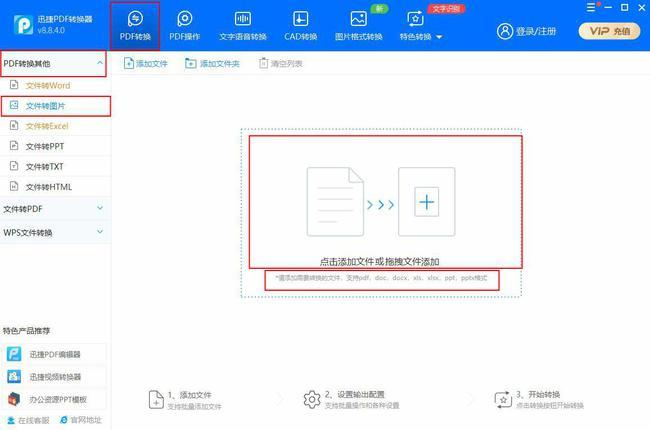The image size is (650, 430).
Task: Open 迅捷视频转换器 product recommendation
Action: [53, 377]
